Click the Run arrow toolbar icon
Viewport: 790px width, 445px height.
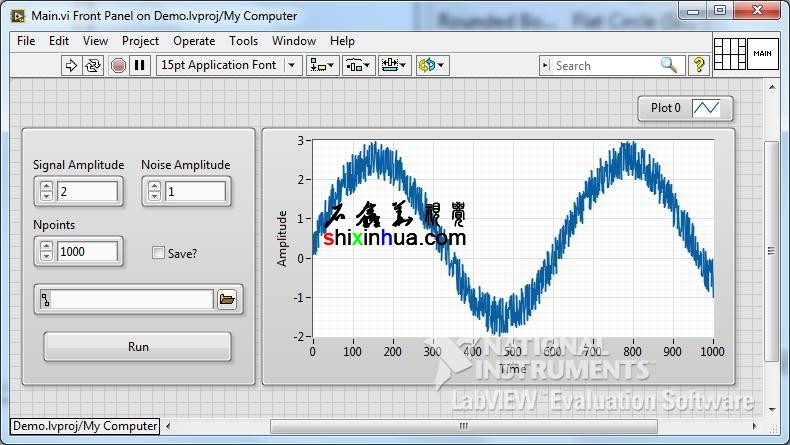(71, 65)
